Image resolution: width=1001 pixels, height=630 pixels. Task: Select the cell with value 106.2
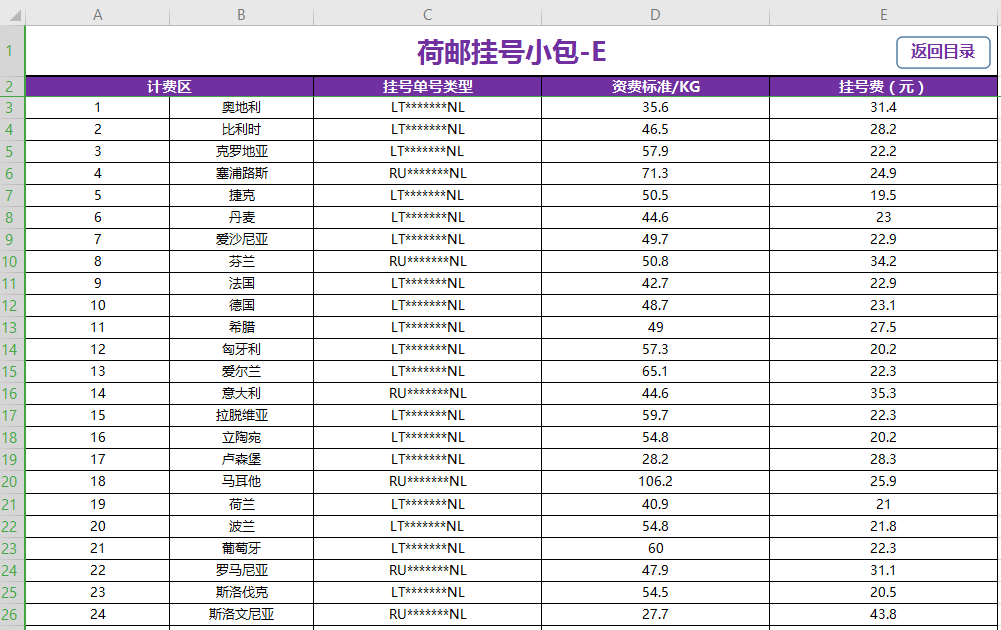coord(655,481)
